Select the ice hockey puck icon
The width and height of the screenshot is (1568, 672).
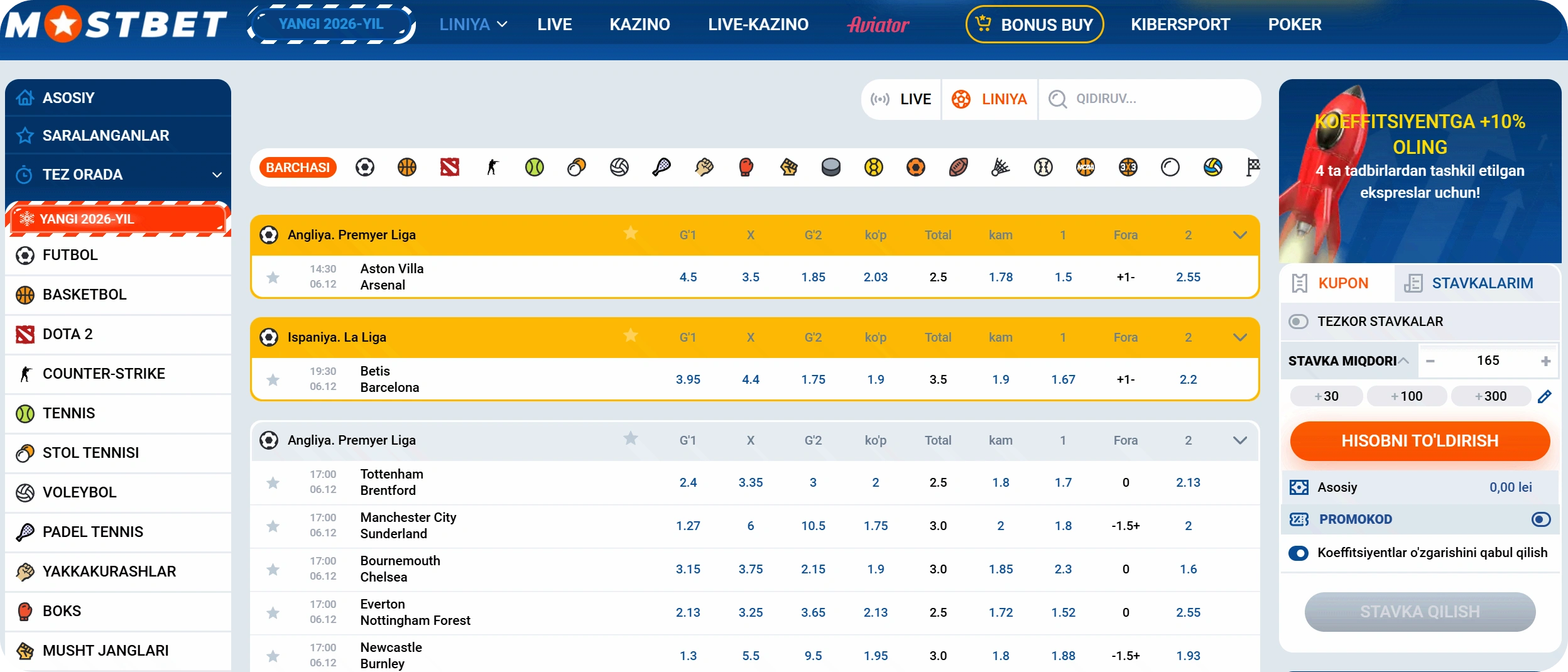[x=831, y=167]
